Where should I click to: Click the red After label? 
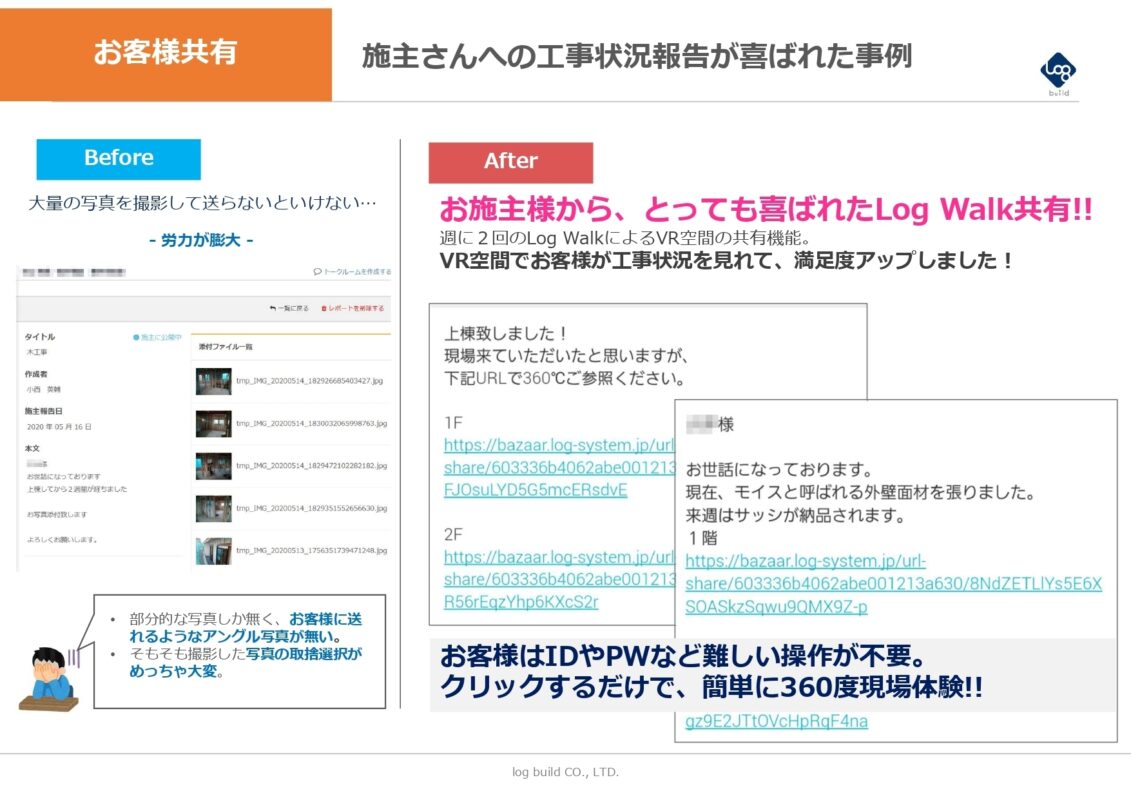pos(511,162)
